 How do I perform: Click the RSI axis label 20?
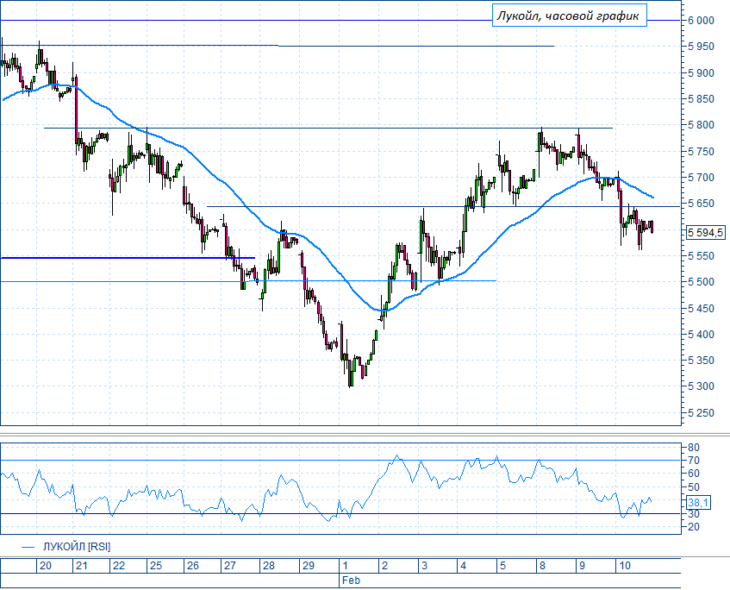(693, 527)
